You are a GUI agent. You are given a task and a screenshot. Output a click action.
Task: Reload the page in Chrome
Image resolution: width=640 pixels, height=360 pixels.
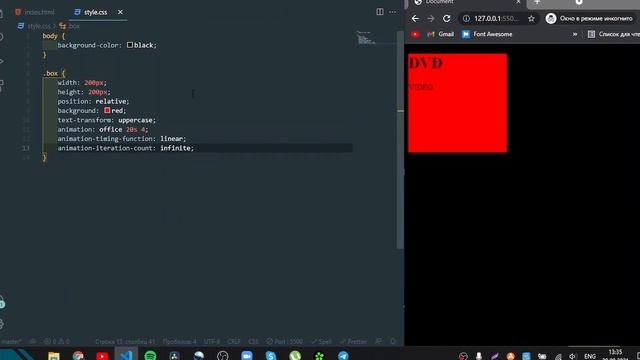[447, 18]
